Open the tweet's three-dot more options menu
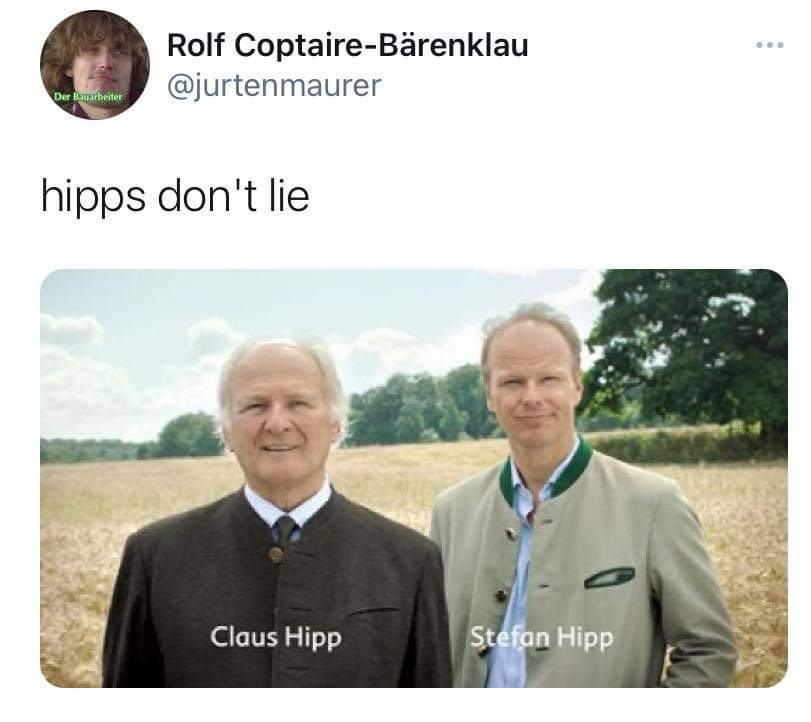The width and height of the screenshot is (811, 722). (x=769, y=46)
